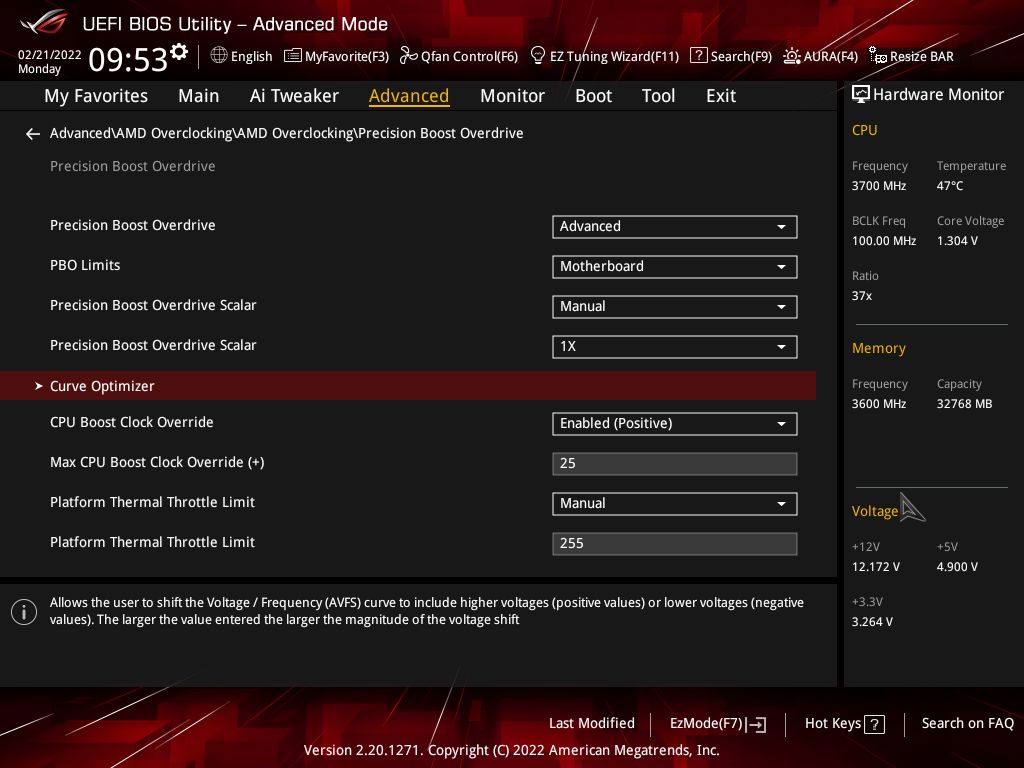This screenshot has width=1024, height=768.
Task: Click the Last Modified button
Action: point(592,724)
